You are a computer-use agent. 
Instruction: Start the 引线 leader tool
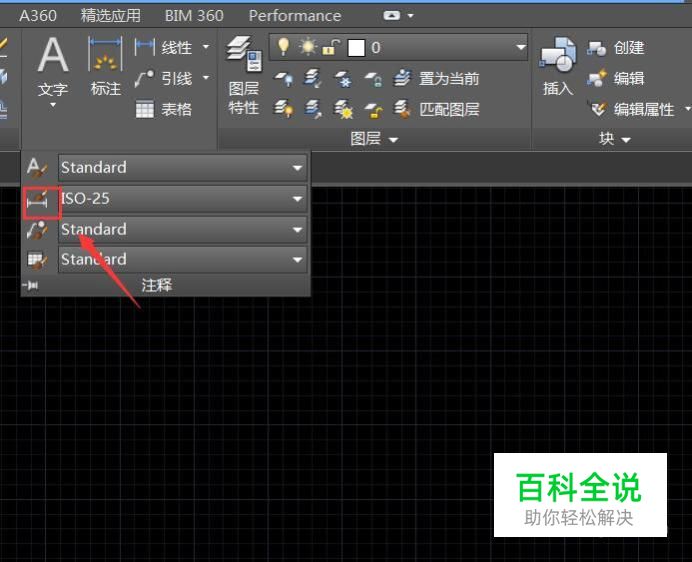click(163, 79)
